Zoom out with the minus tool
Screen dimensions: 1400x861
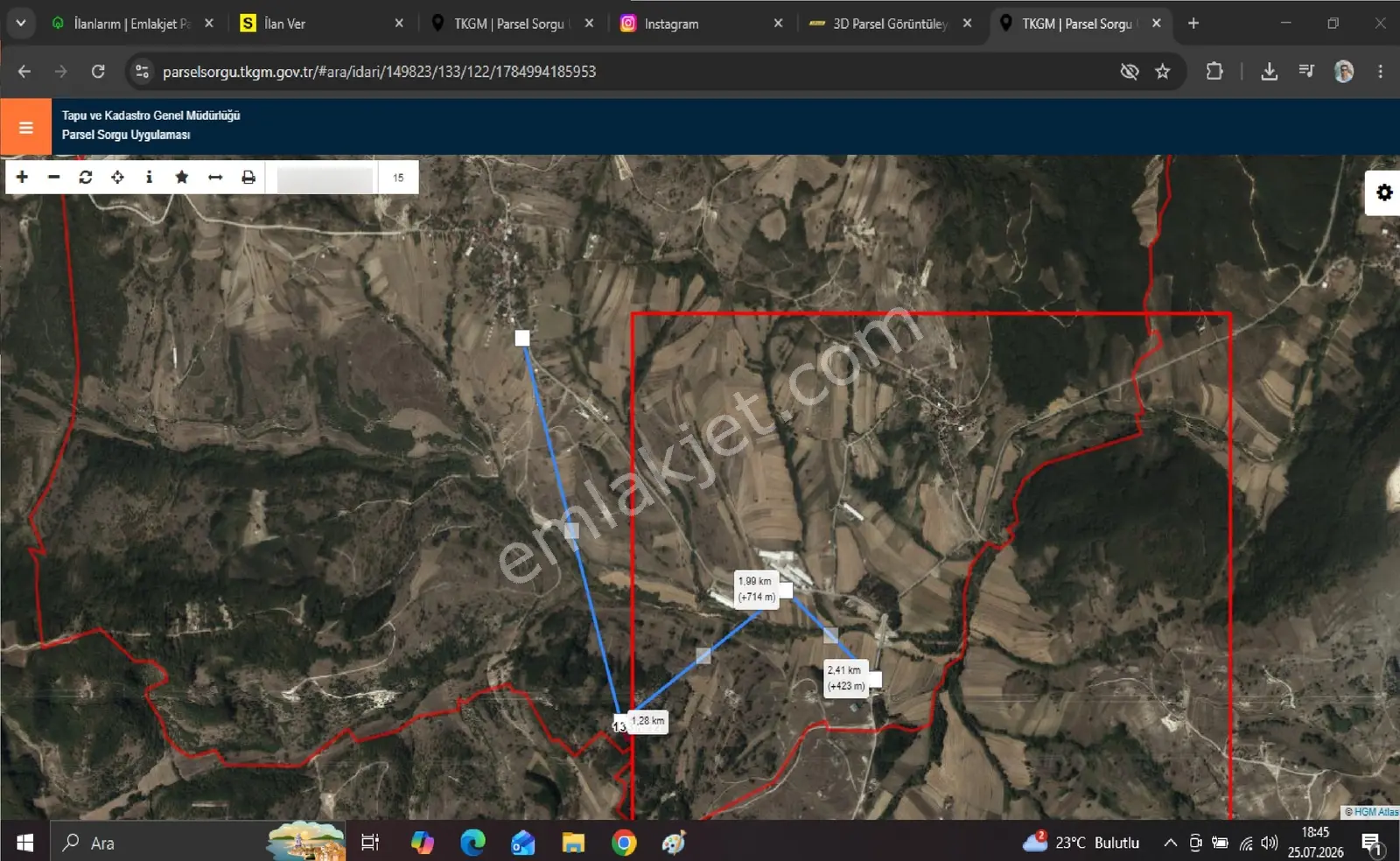(53, 178)
